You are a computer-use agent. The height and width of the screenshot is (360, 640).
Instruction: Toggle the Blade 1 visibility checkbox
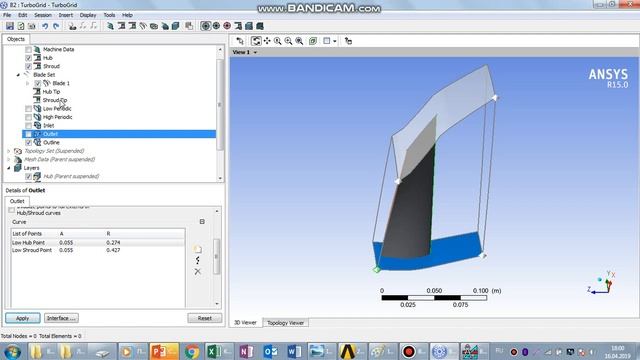pos(38,83)
